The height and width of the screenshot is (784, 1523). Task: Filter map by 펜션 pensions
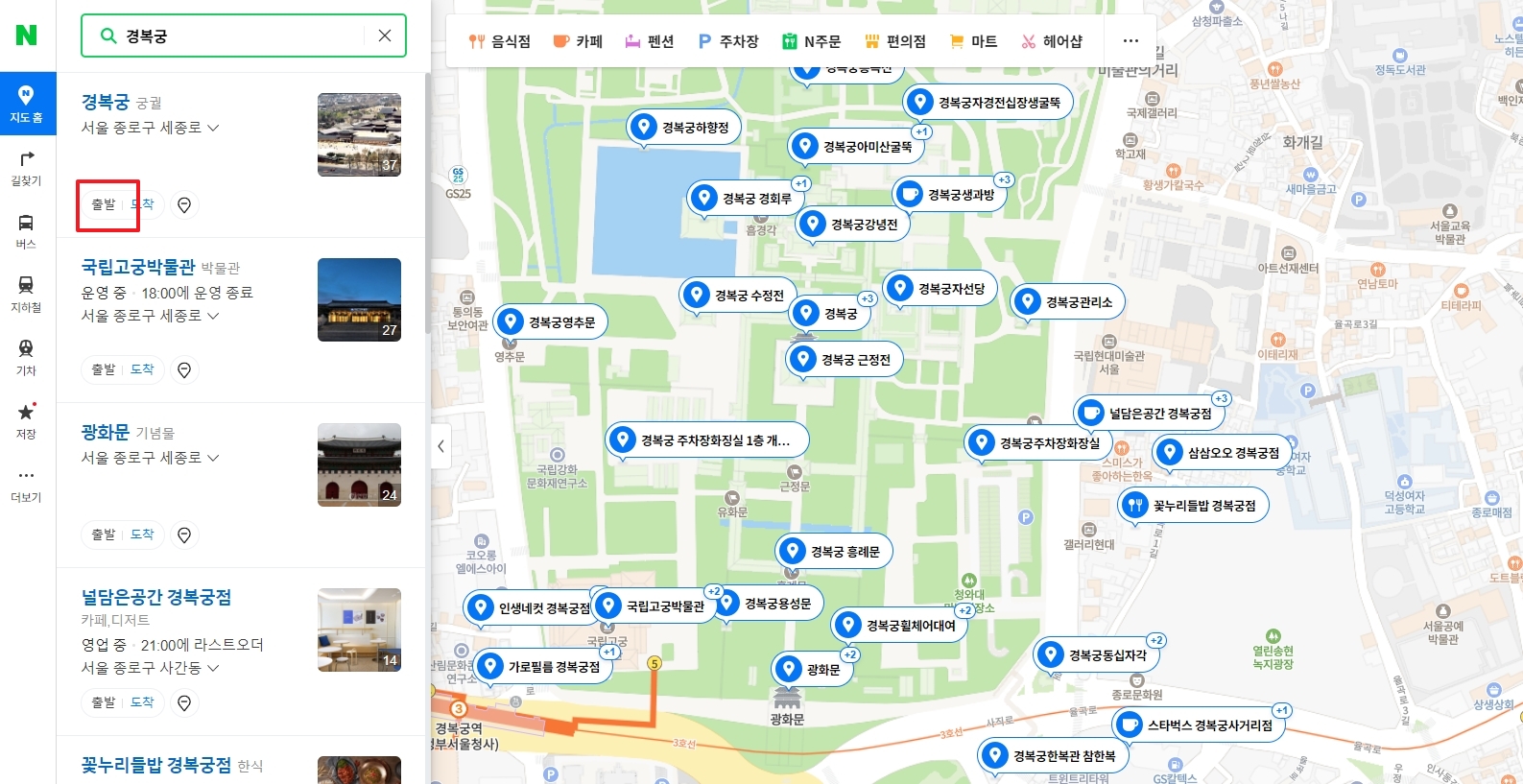click(650, 41)
